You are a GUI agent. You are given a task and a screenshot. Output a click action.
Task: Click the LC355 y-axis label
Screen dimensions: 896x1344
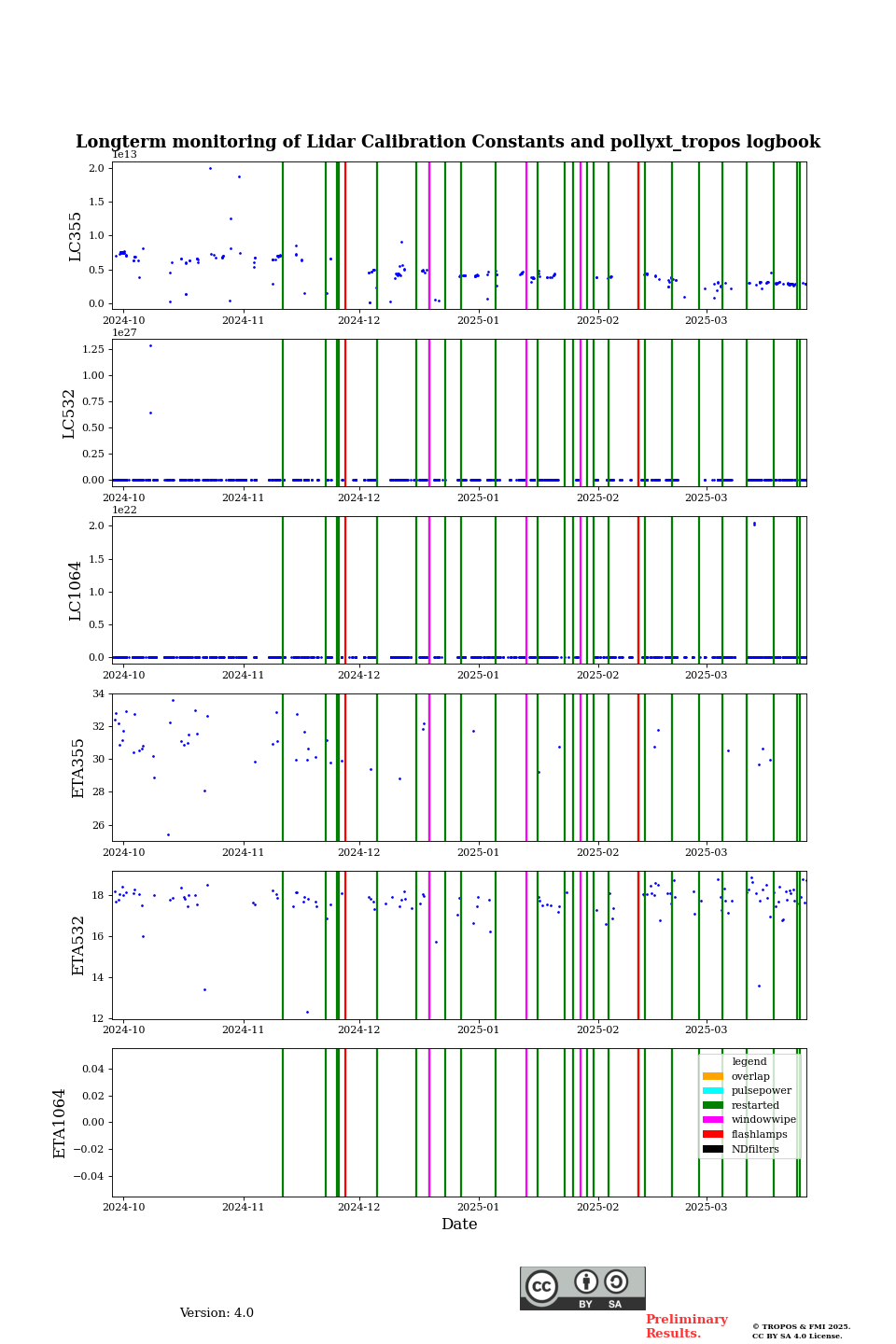[76, 236]
